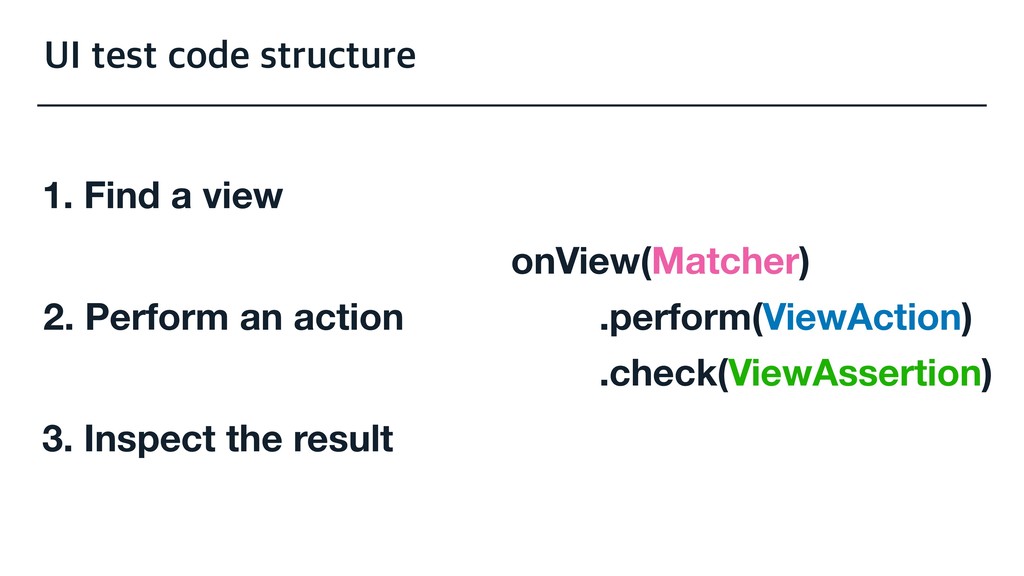Click the ".check" method call
1024x576 pixels.
click(656, 374)
